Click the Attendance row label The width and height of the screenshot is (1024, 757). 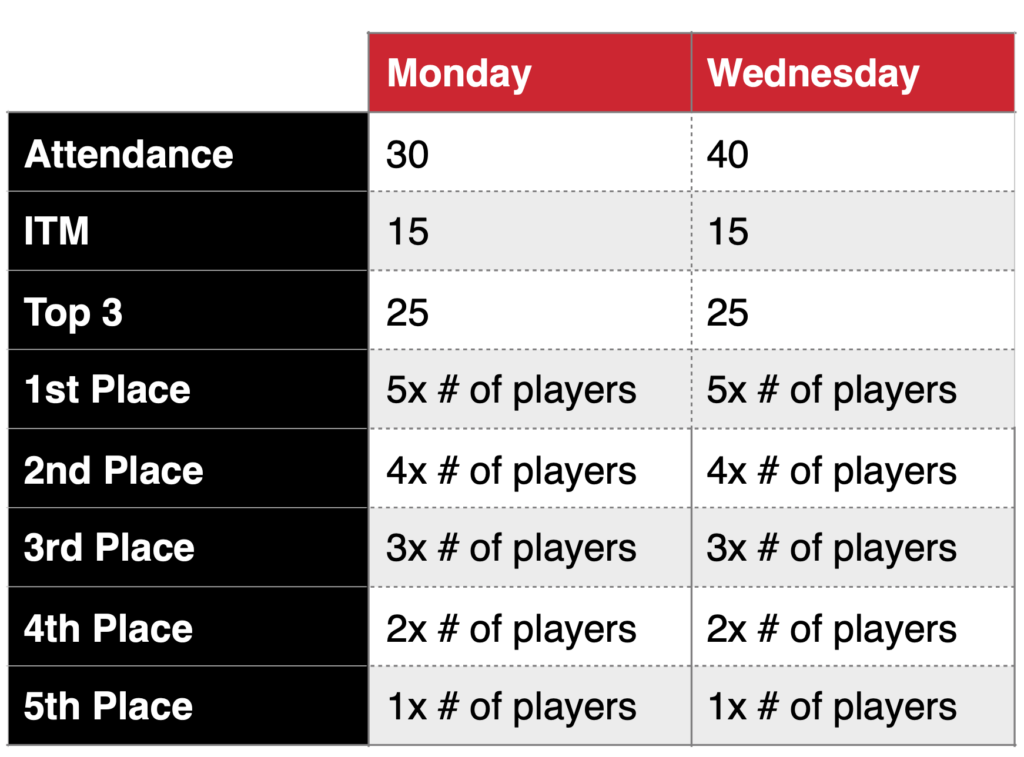188,152
